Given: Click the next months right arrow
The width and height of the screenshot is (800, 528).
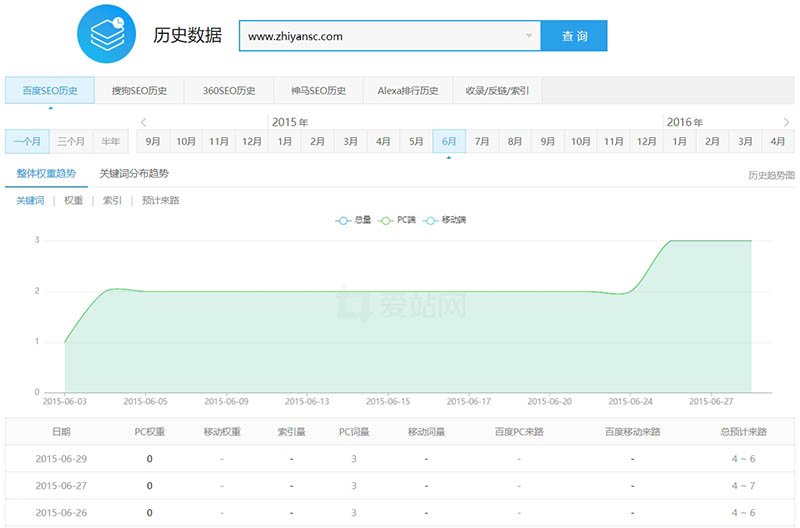Looking at the screenshot, I should coord(786,122).
